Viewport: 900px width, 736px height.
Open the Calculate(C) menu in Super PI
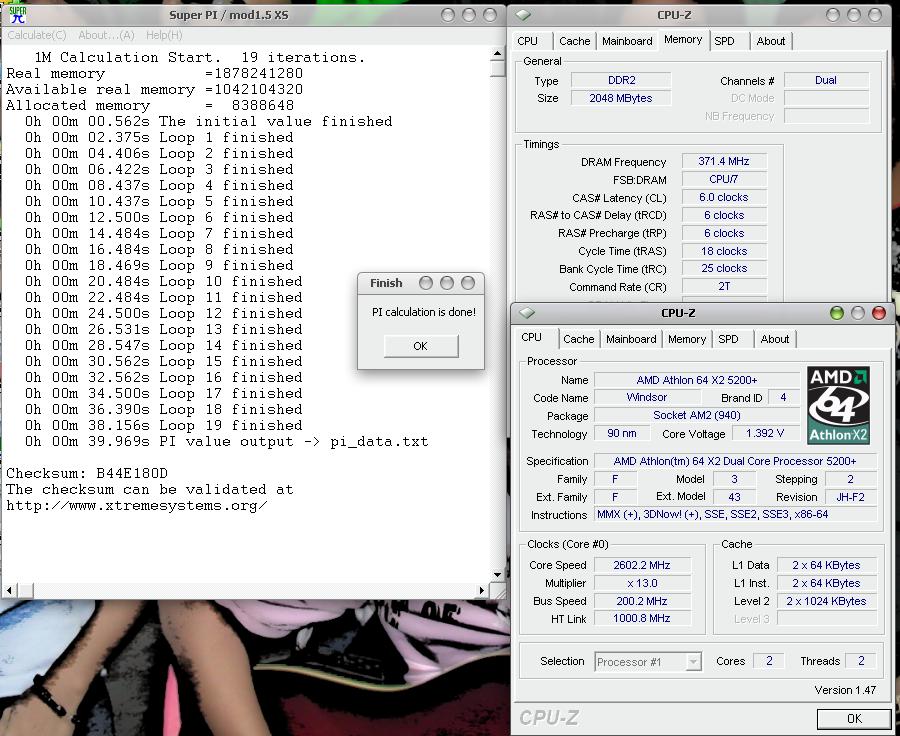[37, 35]
